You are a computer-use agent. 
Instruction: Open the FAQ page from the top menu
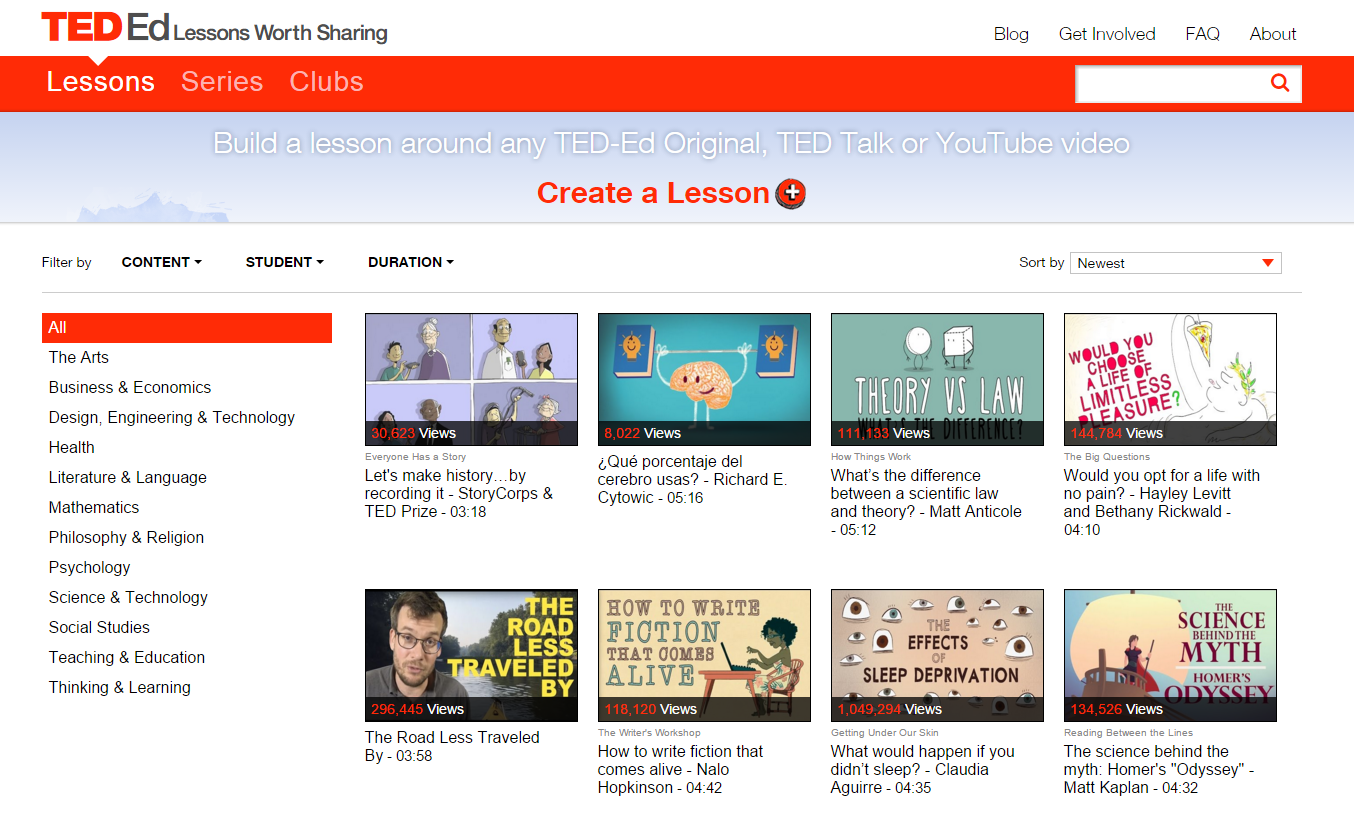[1201, 34]
